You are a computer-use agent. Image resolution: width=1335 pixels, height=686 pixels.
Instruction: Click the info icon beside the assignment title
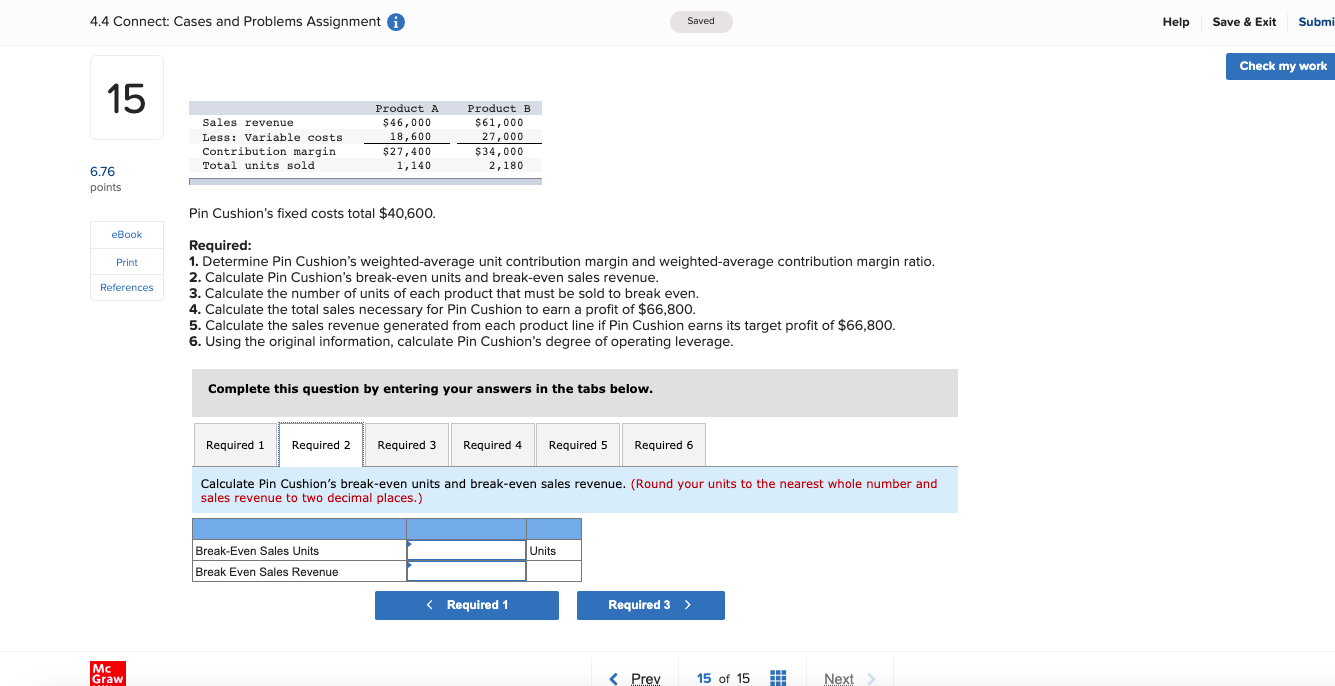[395, 20]
